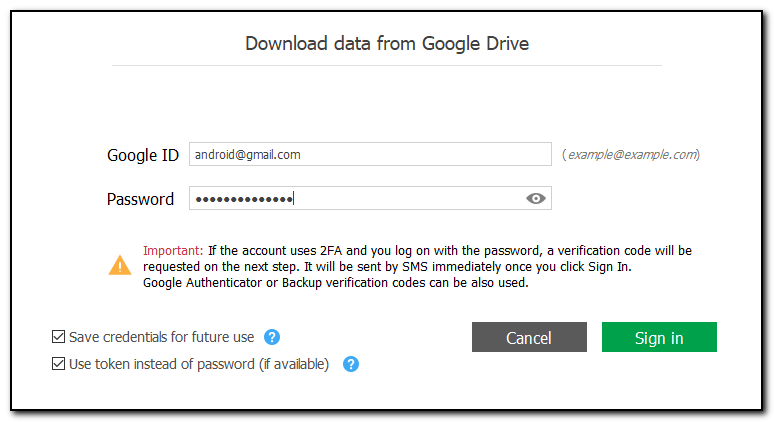Click the Password field label
Viewport: 774px width, 422px height.
(x=140, y=199)
